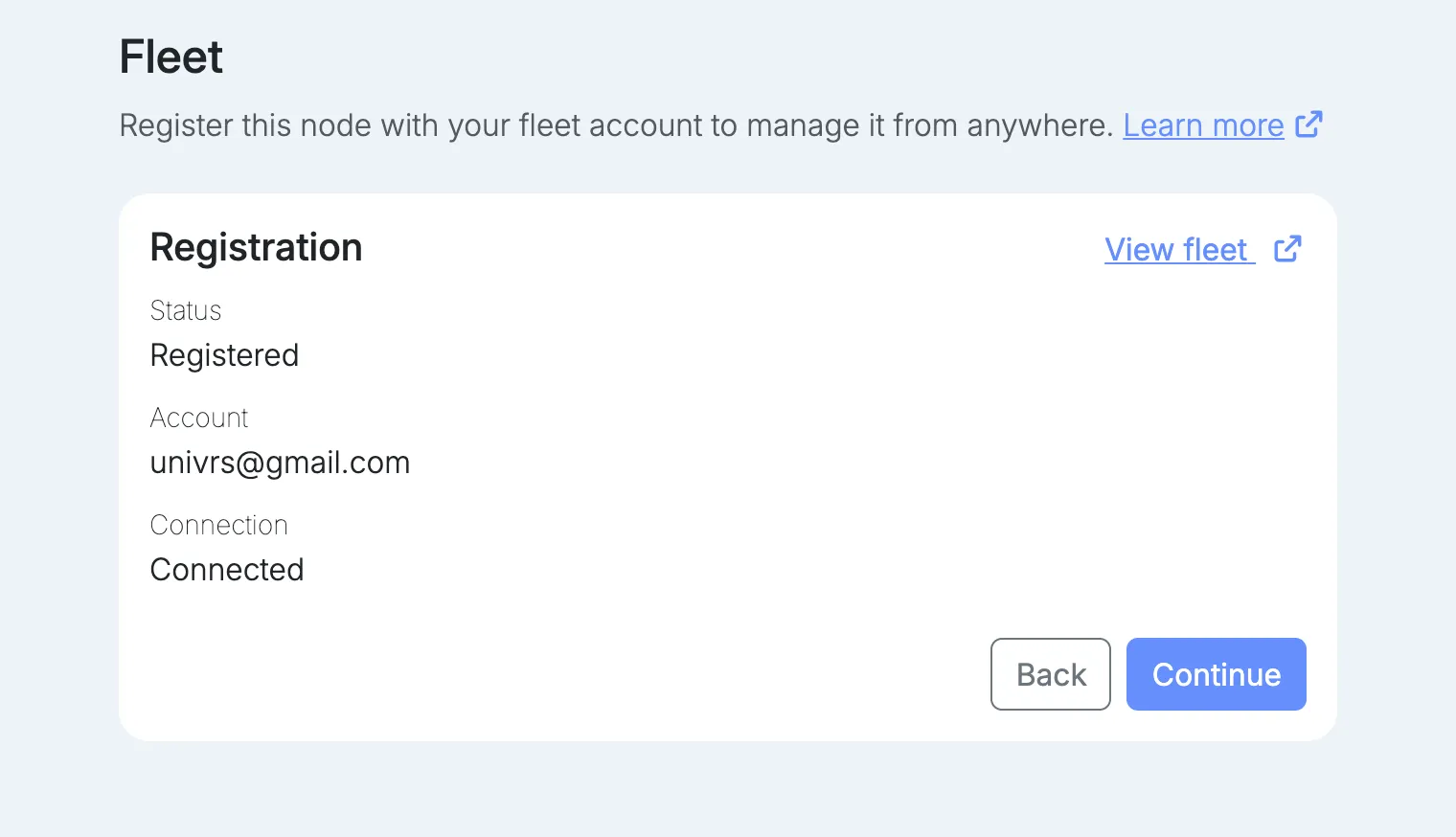This screenshot has width=1456, height=837.
Task: Select the univrs@gmail.com account email
Action: (281, 463)
